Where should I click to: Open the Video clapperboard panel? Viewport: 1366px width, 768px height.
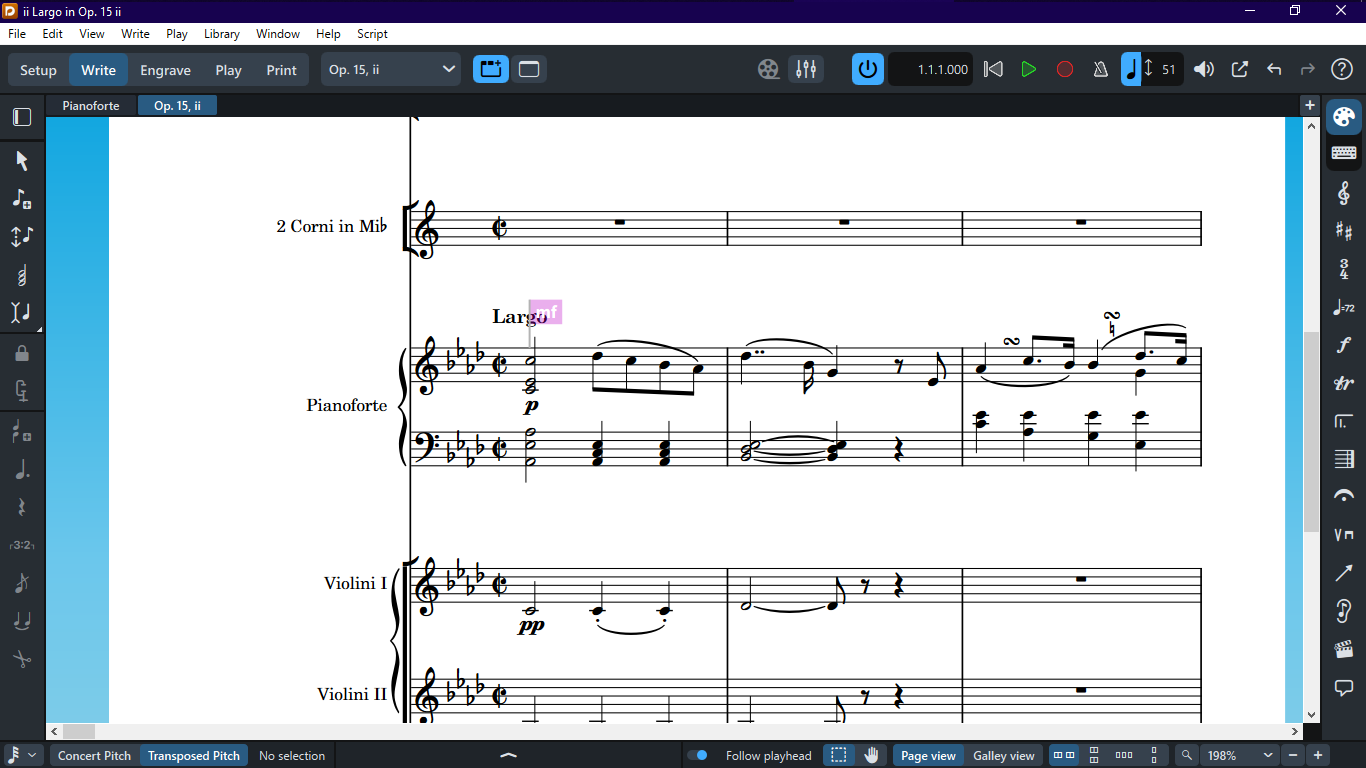(1344, 649)
